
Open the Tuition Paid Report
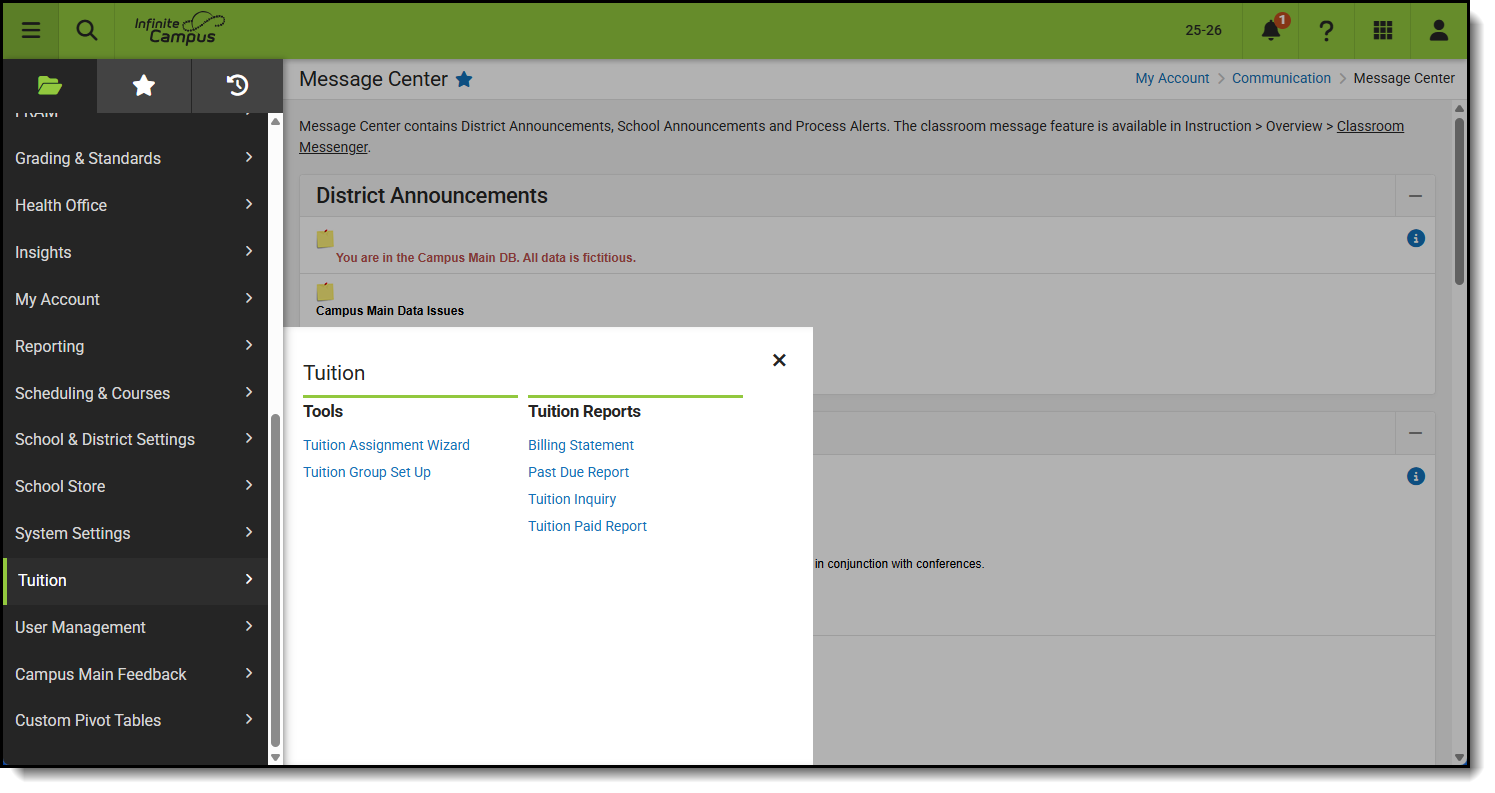pyautogui.click(x=587, y=526)
